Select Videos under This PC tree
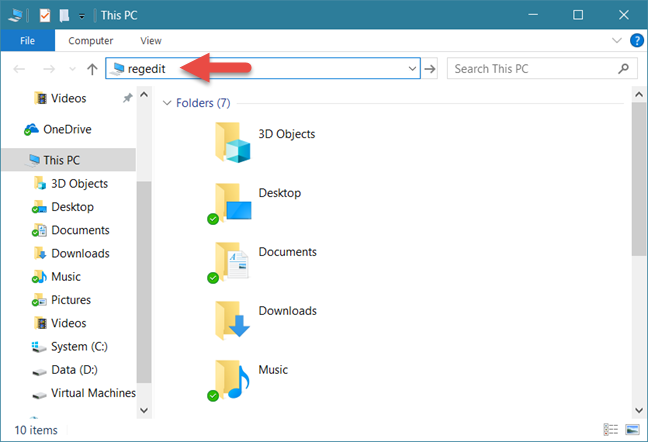Image resolution: width=648 pixels, height=442 pixels. point(60,323)
